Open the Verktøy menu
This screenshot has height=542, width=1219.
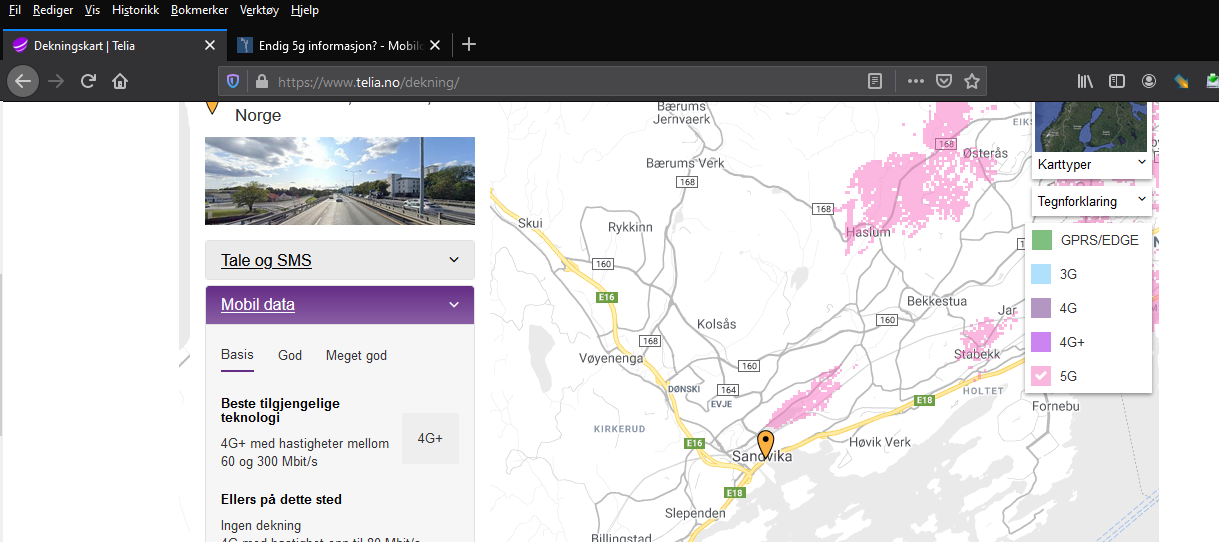[x=260, y=10]
